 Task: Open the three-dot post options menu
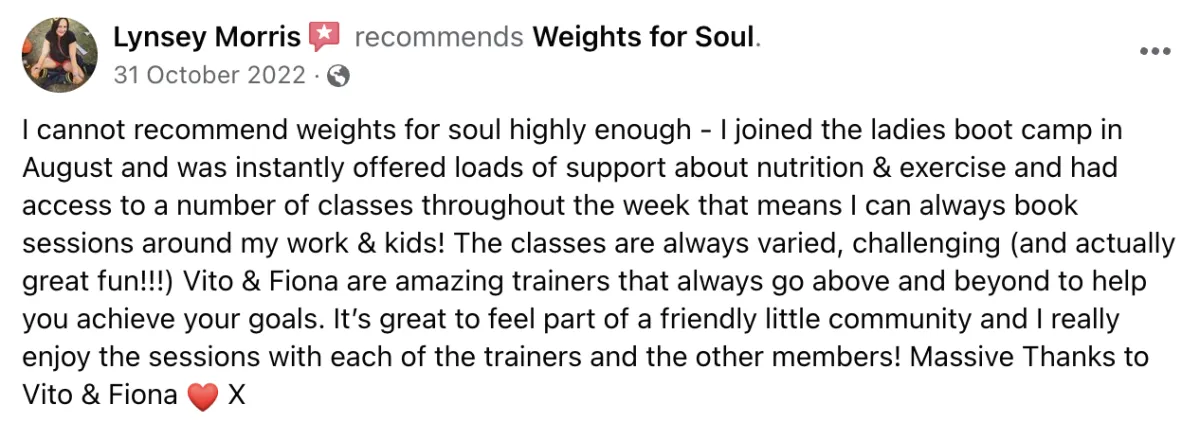1155,51
